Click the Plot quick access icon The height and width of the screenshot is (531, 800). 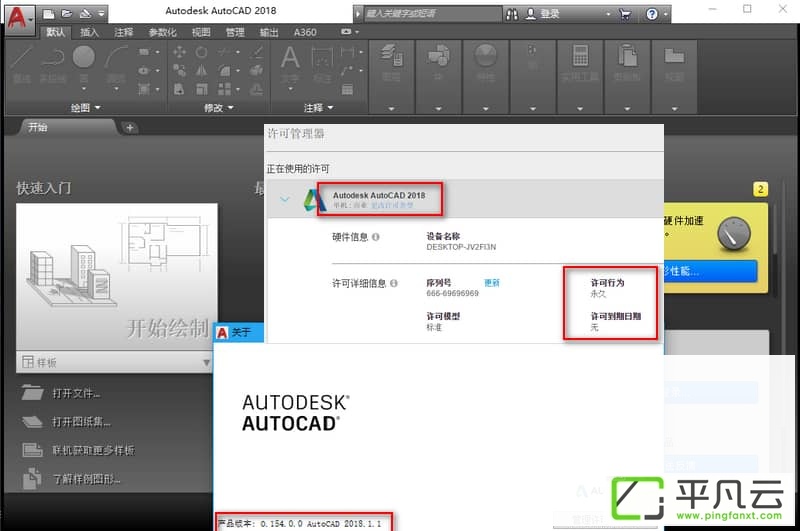(85, 14)
